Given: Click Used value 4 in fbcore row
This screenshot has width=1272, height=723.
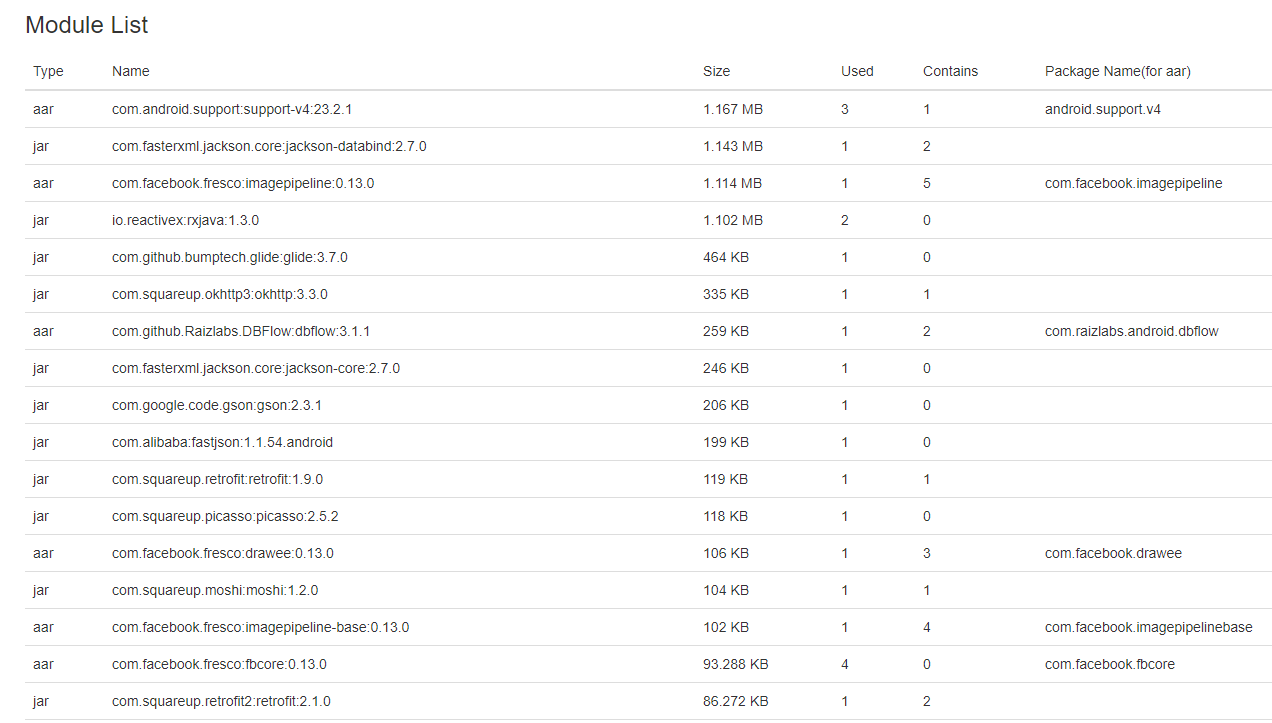Looking at the screenshot, I should (x=845, y=664).
